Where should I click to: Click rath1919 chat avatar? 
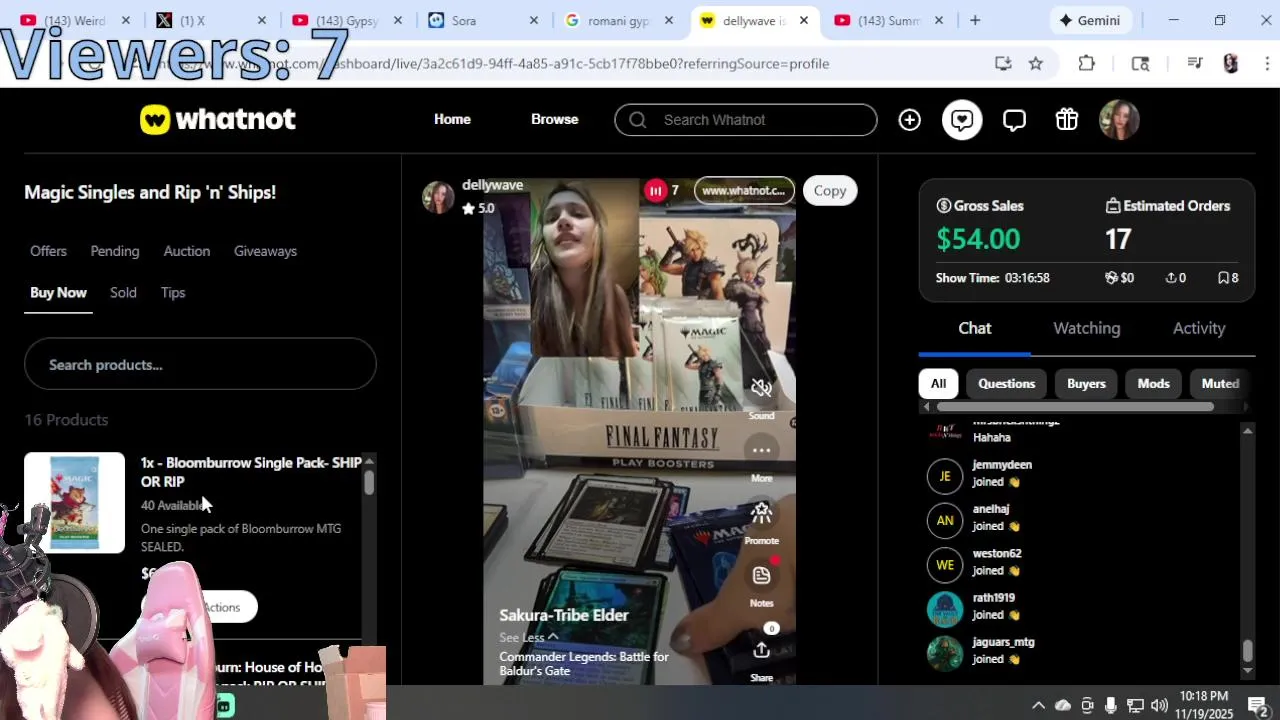(945, 609)
